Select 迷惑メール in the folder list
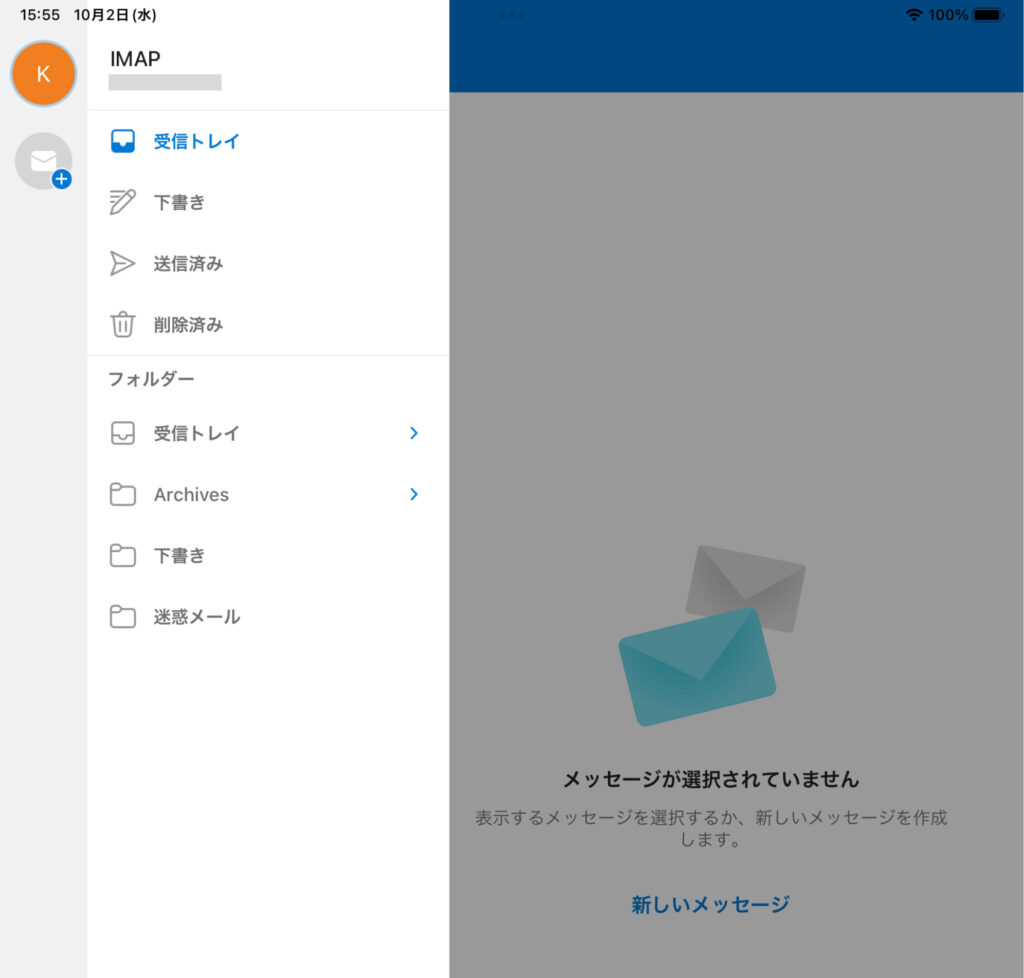 pyautogui.click(x=196, y=617)
